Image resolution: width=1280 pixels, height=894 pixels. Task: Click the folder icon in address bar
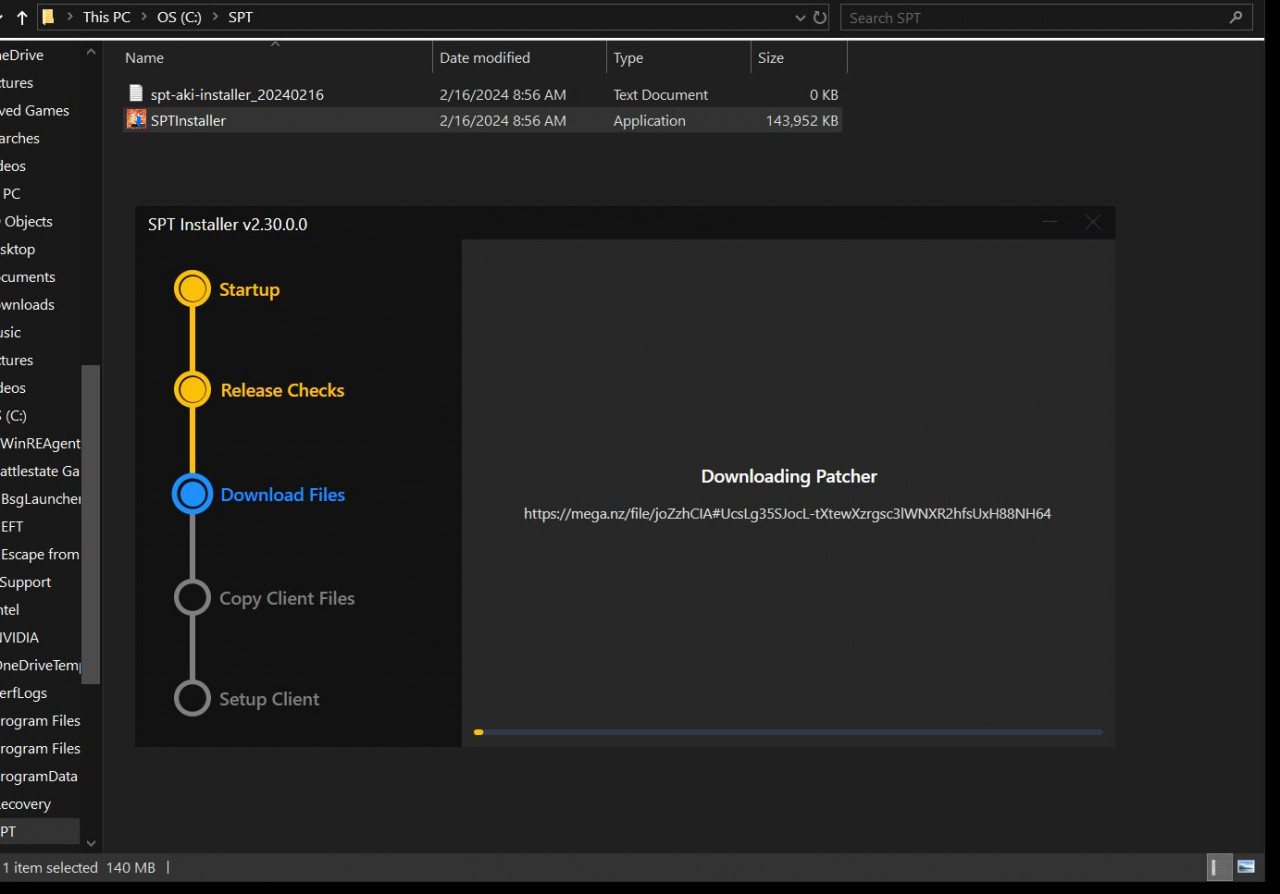pyautogui.click(x=47, y=17)
